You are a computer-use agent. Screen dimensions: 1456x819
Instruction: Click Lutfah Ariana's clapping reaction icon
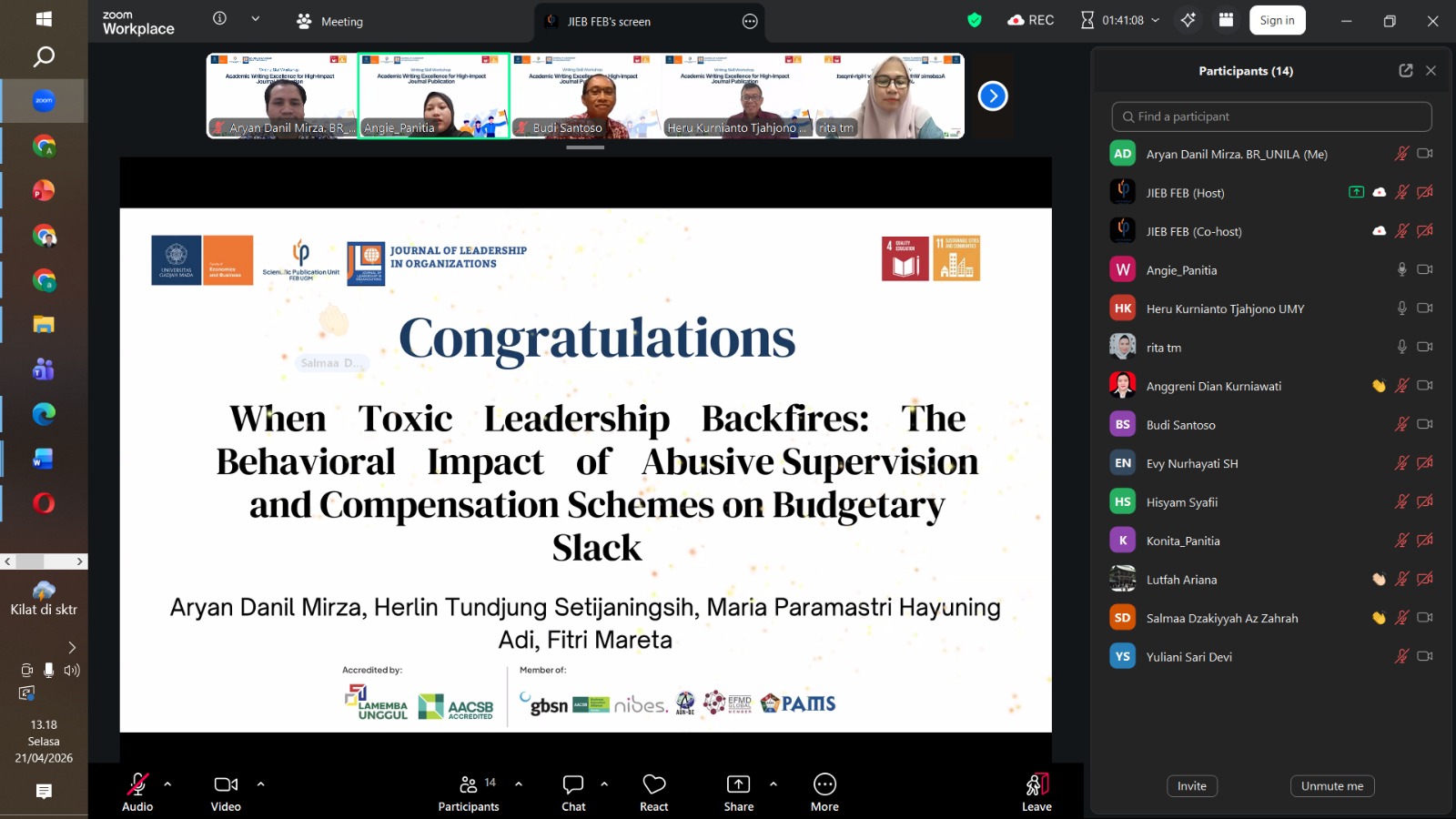1379,579
